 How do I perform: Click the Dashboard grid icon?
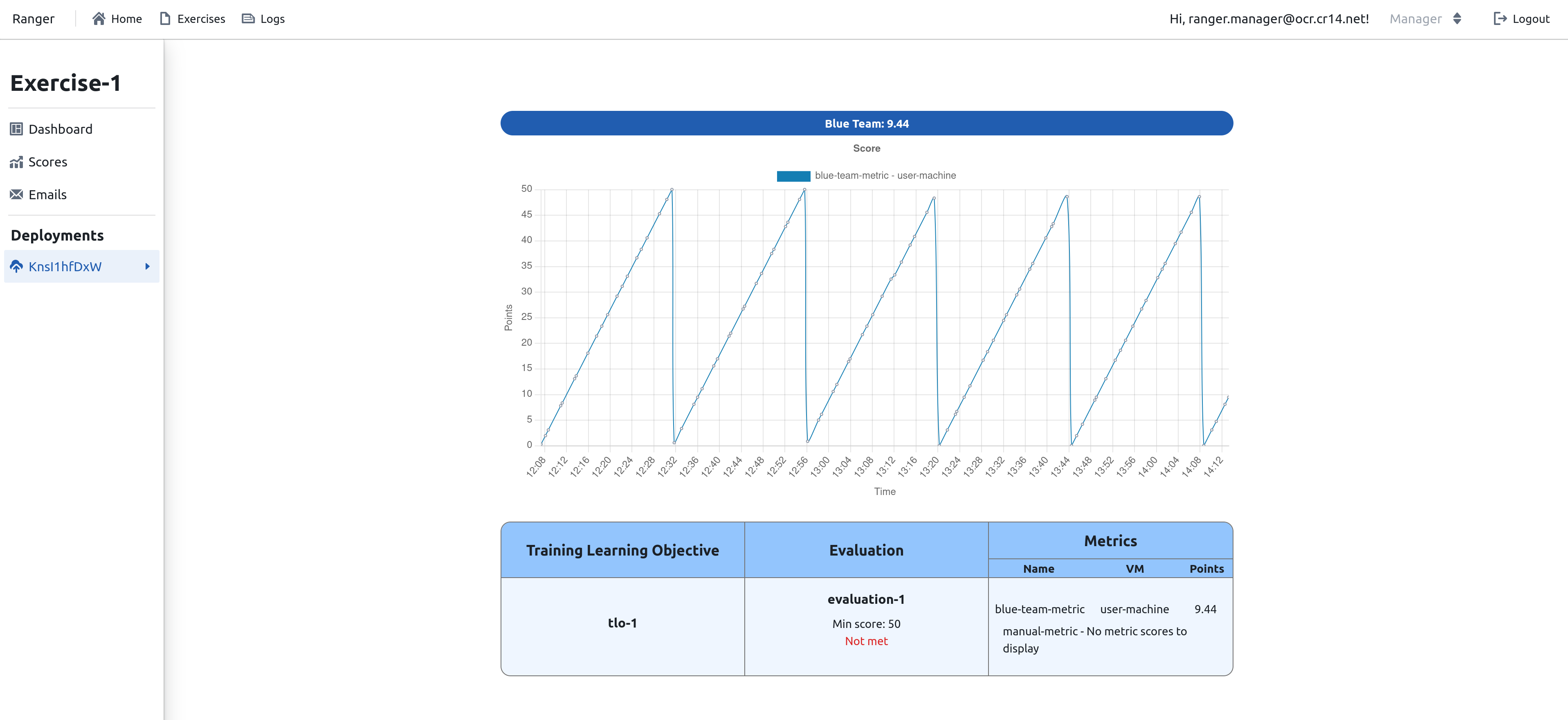[16, 129]
